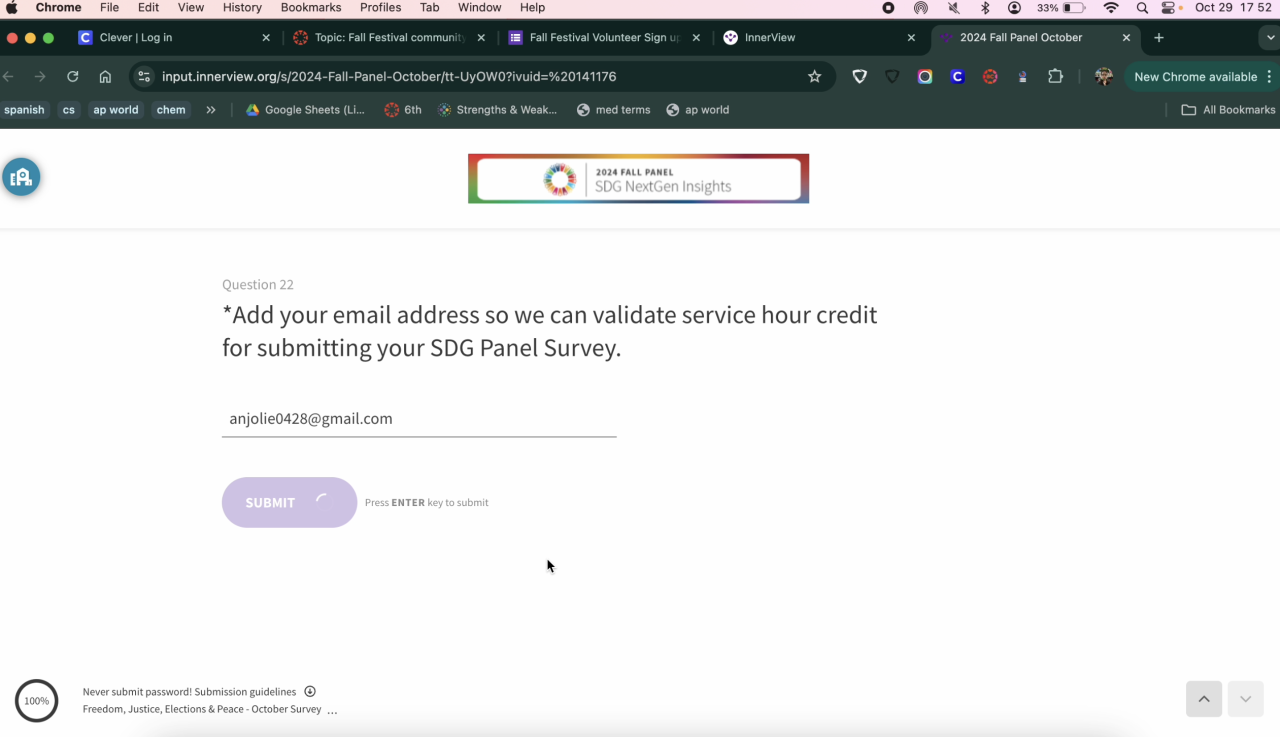This screenshot has width=1280, height=737.
Task: Open the Bookmarks menu
Action: click(x=312, y=7)
